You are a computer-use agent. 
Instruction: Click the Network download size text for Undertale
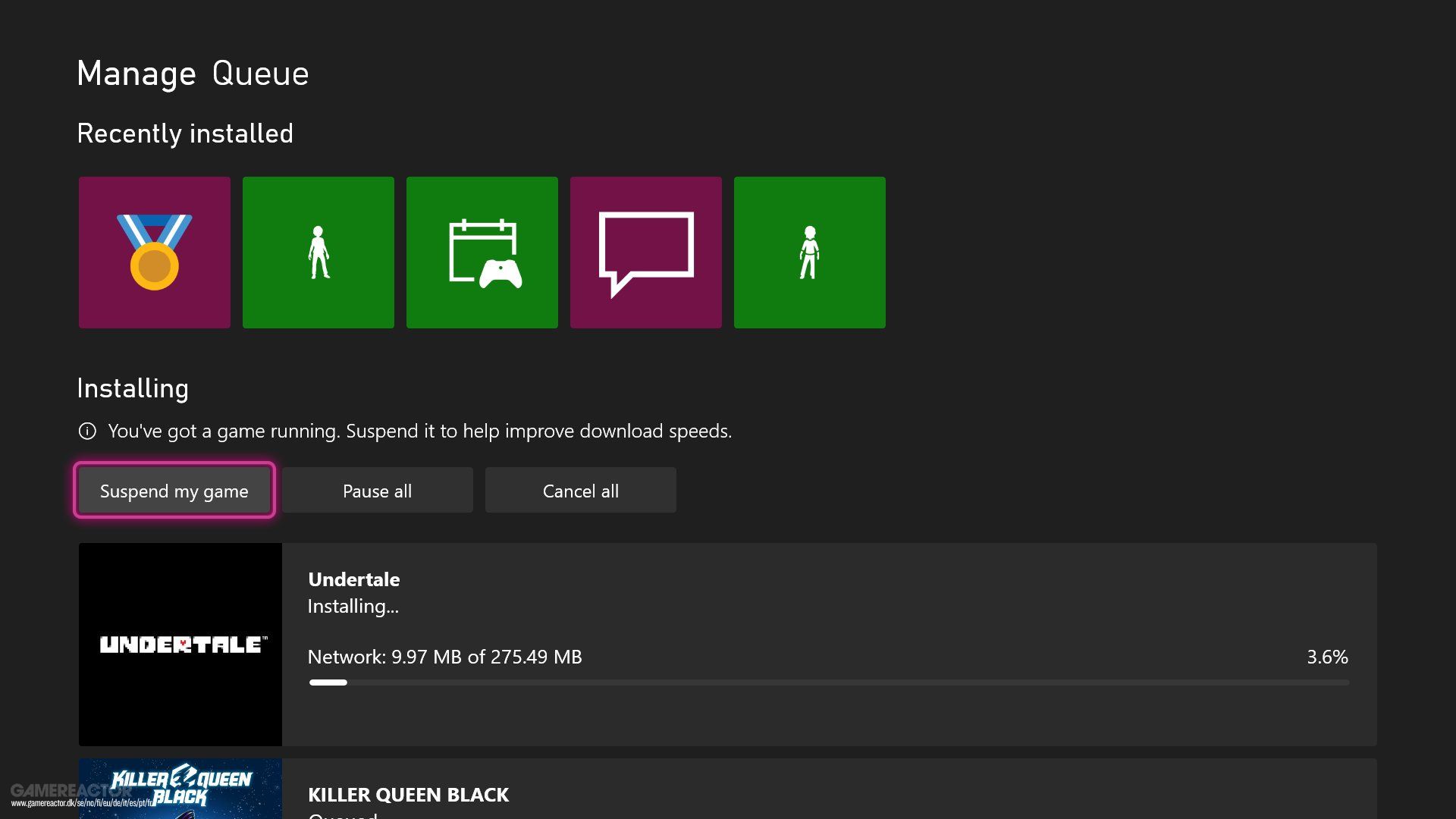(x=444, y=657)
